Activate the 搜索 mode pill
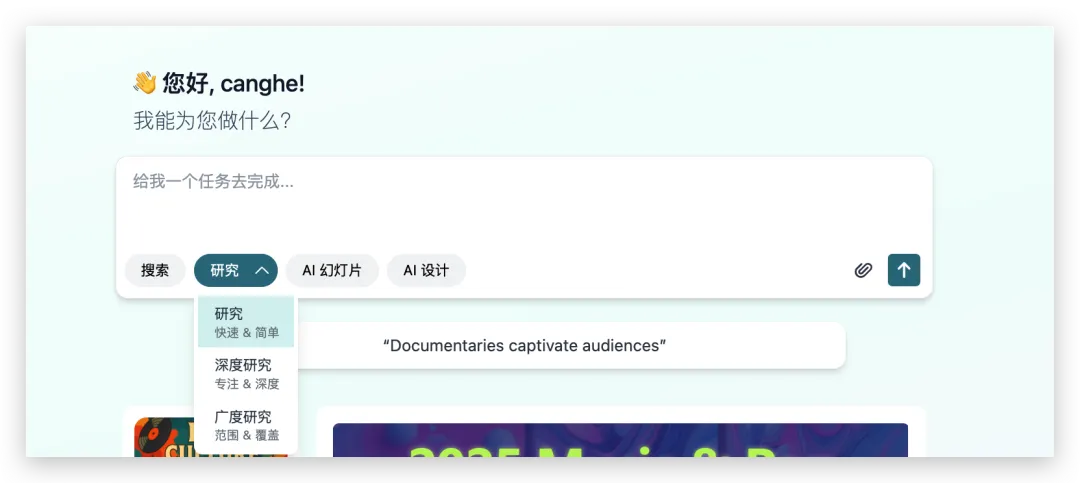This screenshot has height=483, width=1080. tap(155, 270)
